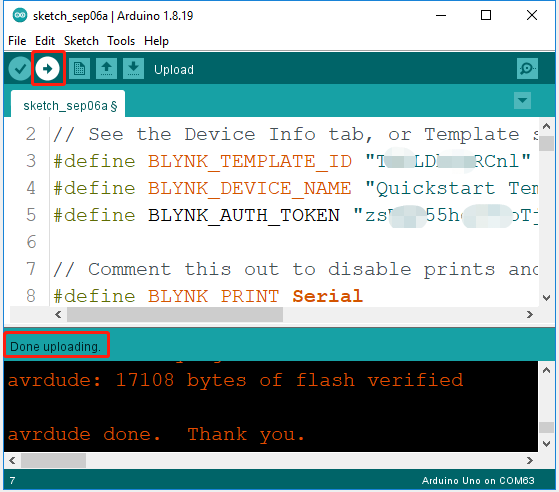The height and width of the screenshot is (492, 559).
Task: Open the Help menu
Action: (x=156, y=41)
